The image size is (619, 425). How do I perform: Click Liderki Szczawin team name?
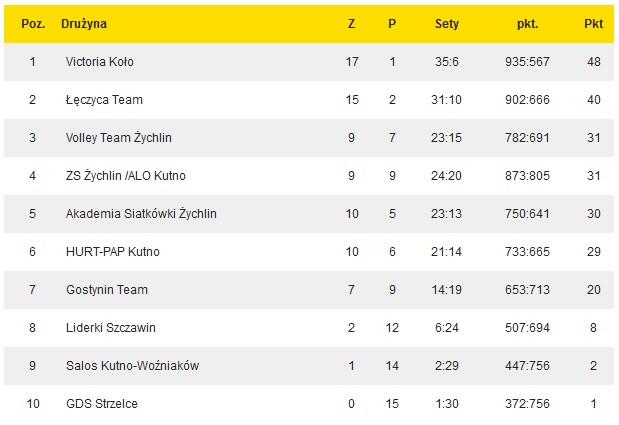tap(110, 328)
